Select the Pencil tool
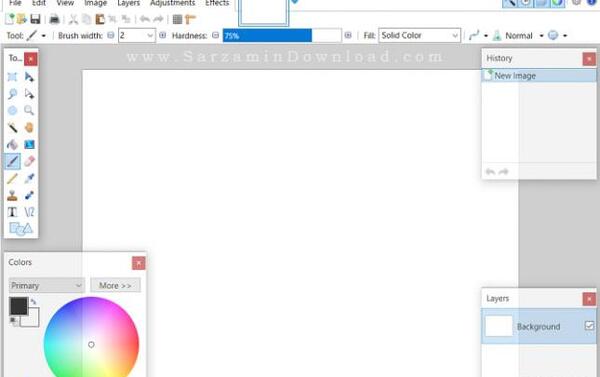This screenshot has width=600, height=377. (12, 178)
